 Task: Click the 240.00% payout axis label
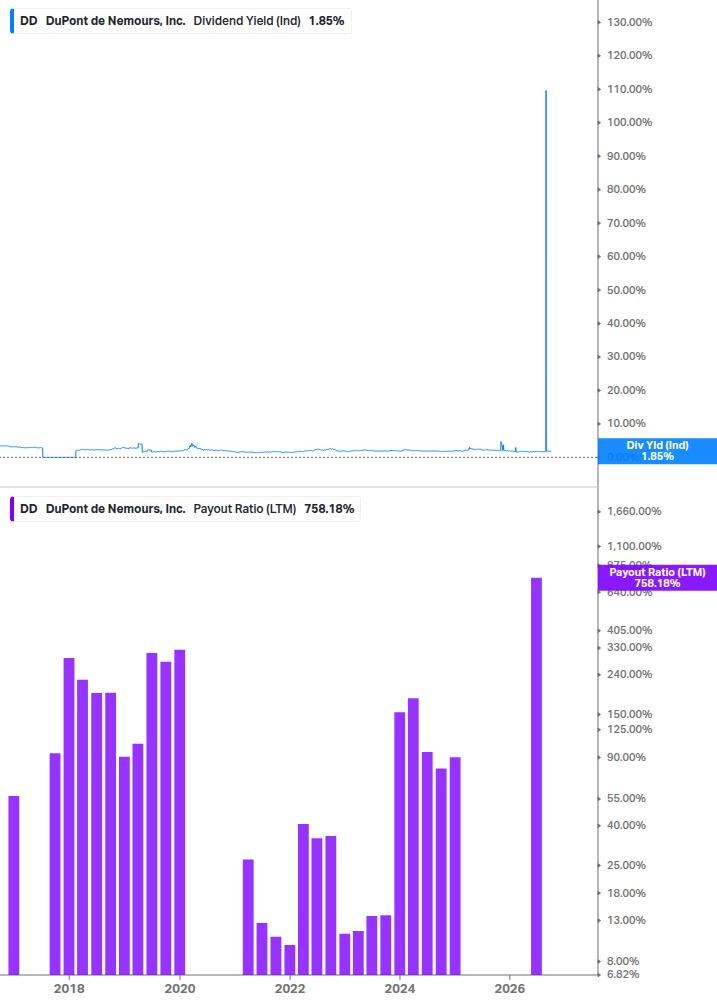(x=629, y=674)
